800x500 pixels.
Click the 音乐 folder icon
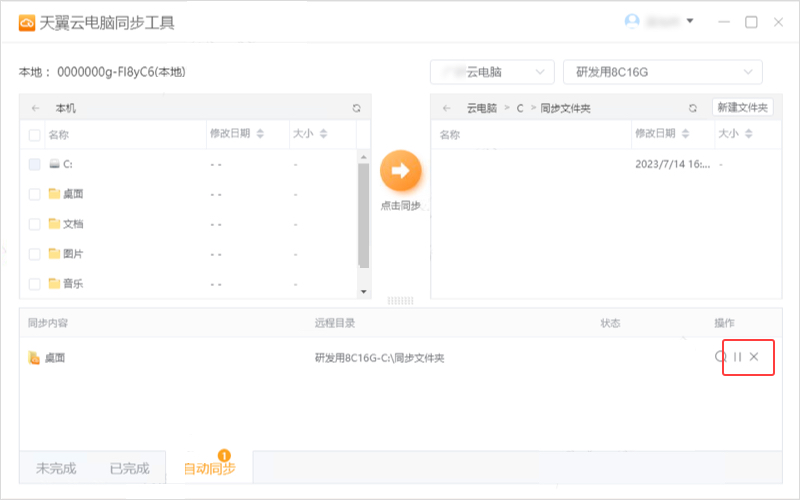coord(55,283)
